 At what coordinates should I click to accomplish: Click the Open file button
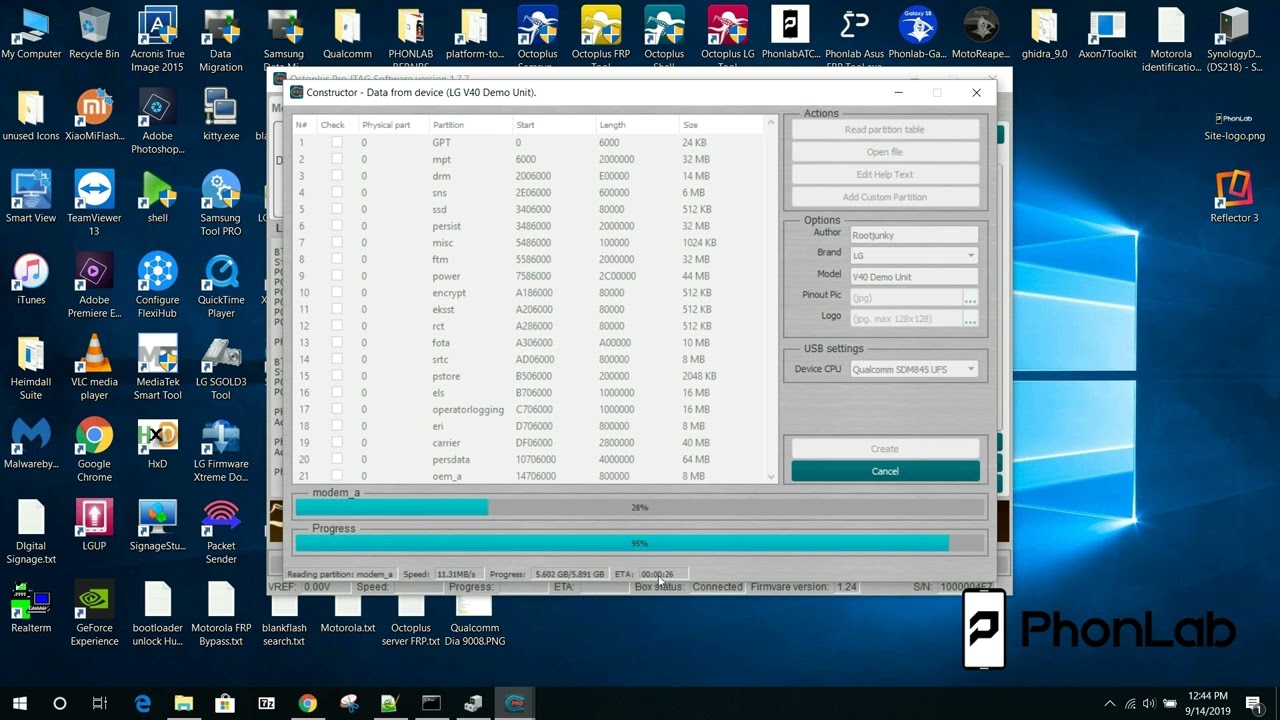885,152
